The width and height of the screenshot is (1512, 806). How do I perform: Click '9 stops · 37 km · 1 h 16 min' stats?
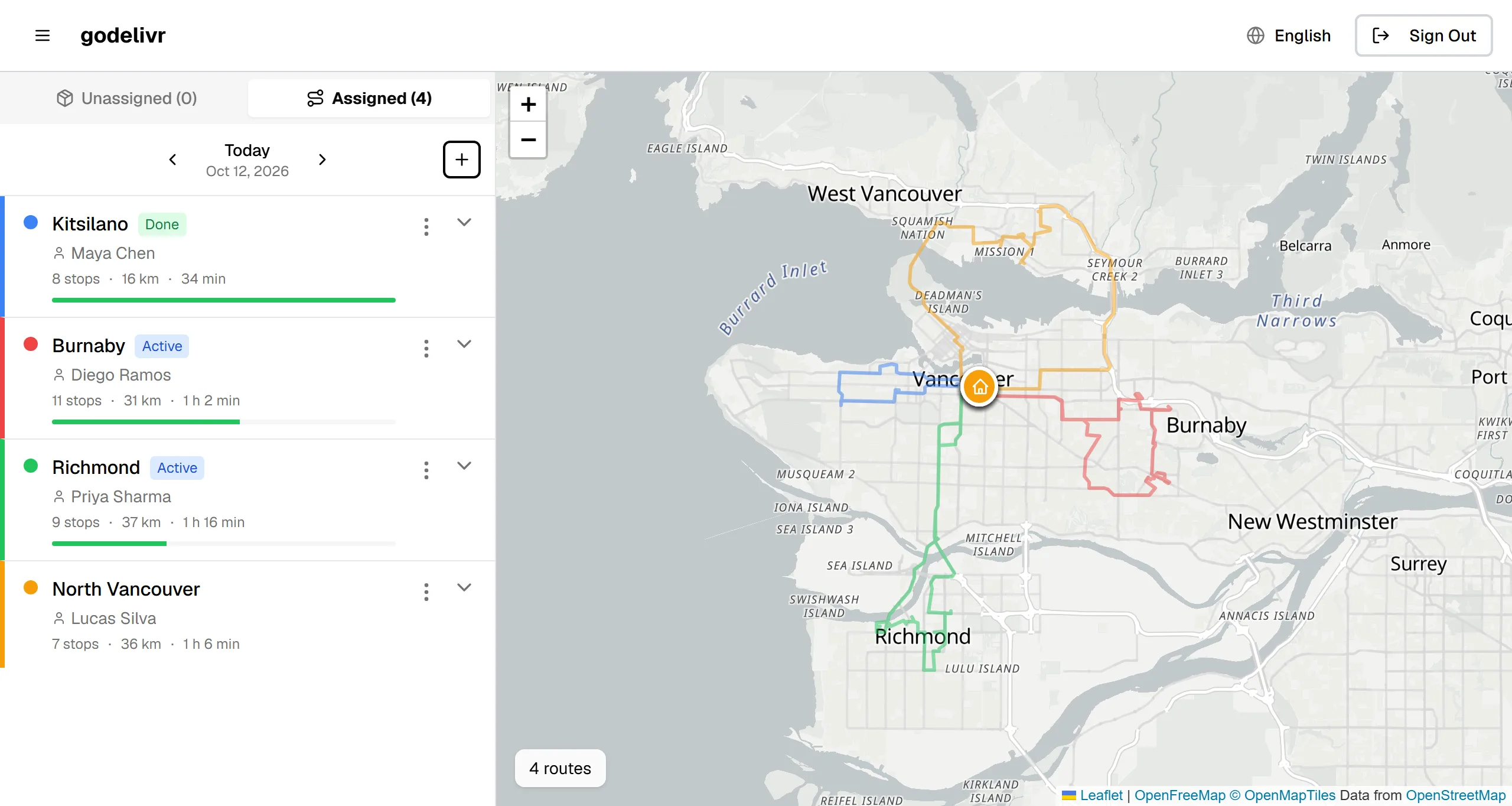click(148, 522)
